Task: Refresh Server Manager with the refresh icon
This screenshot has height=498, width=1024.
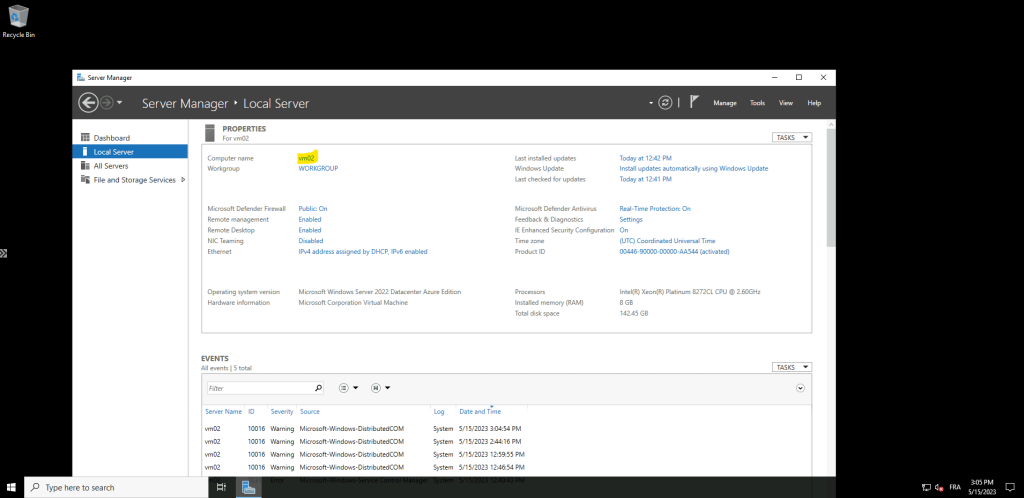Action: (x=665, y=102)
